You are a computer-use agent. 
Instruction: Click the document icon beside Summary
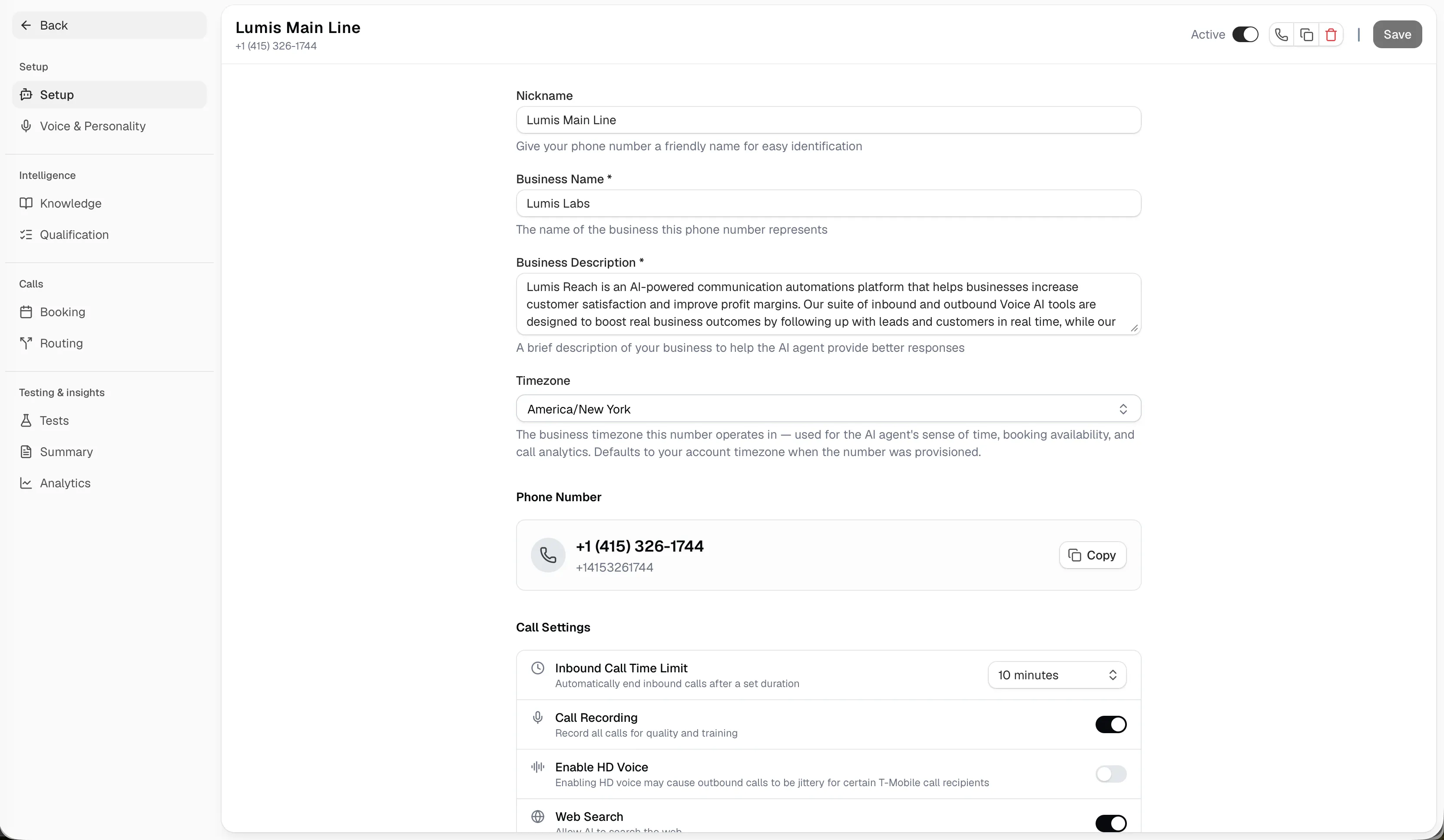point(26,452)
